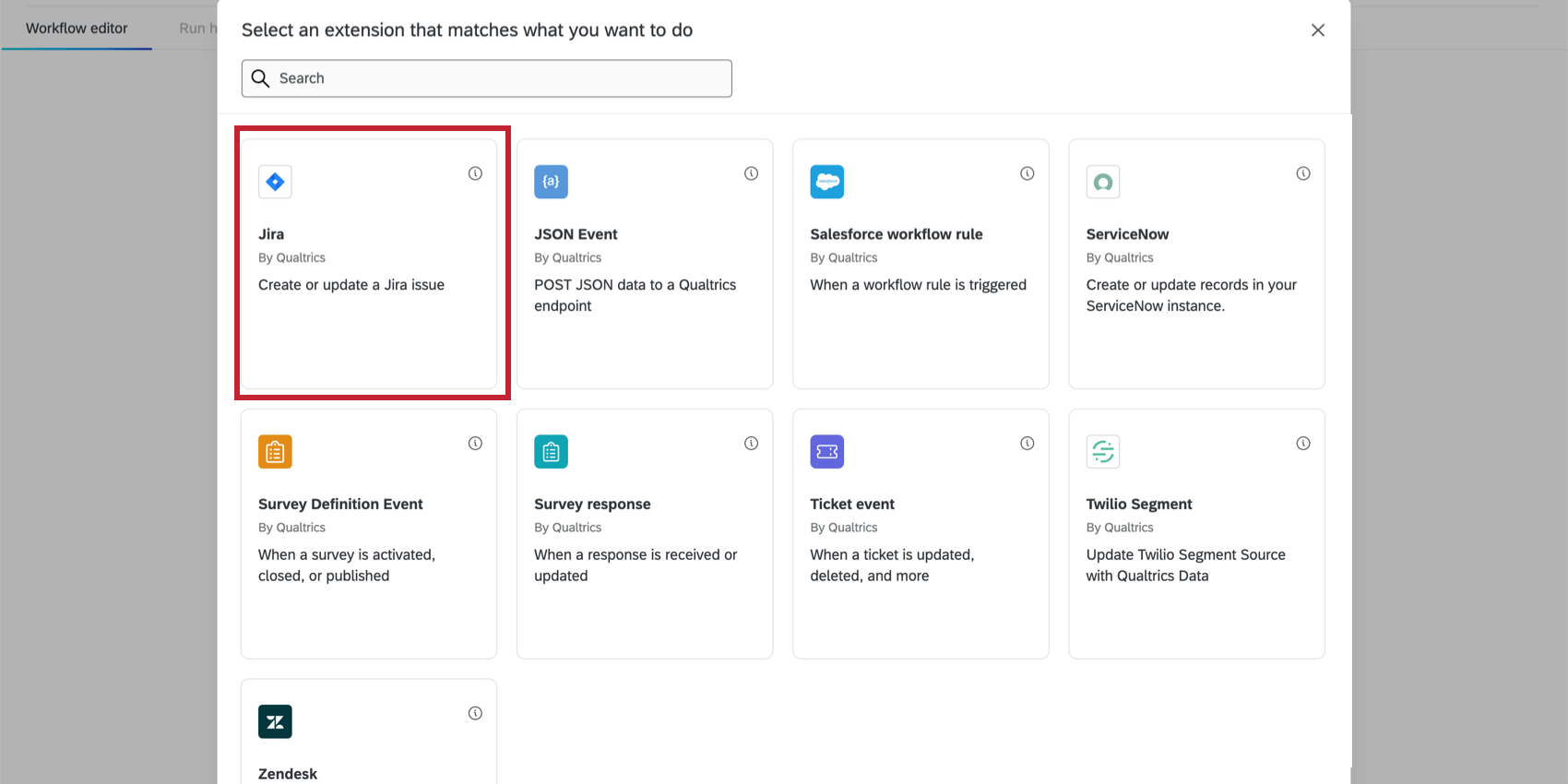The image size is (1568, 784).
Task: Show ServiceNow extension info
Action: pyautogui.click(x=1303, y=173)
